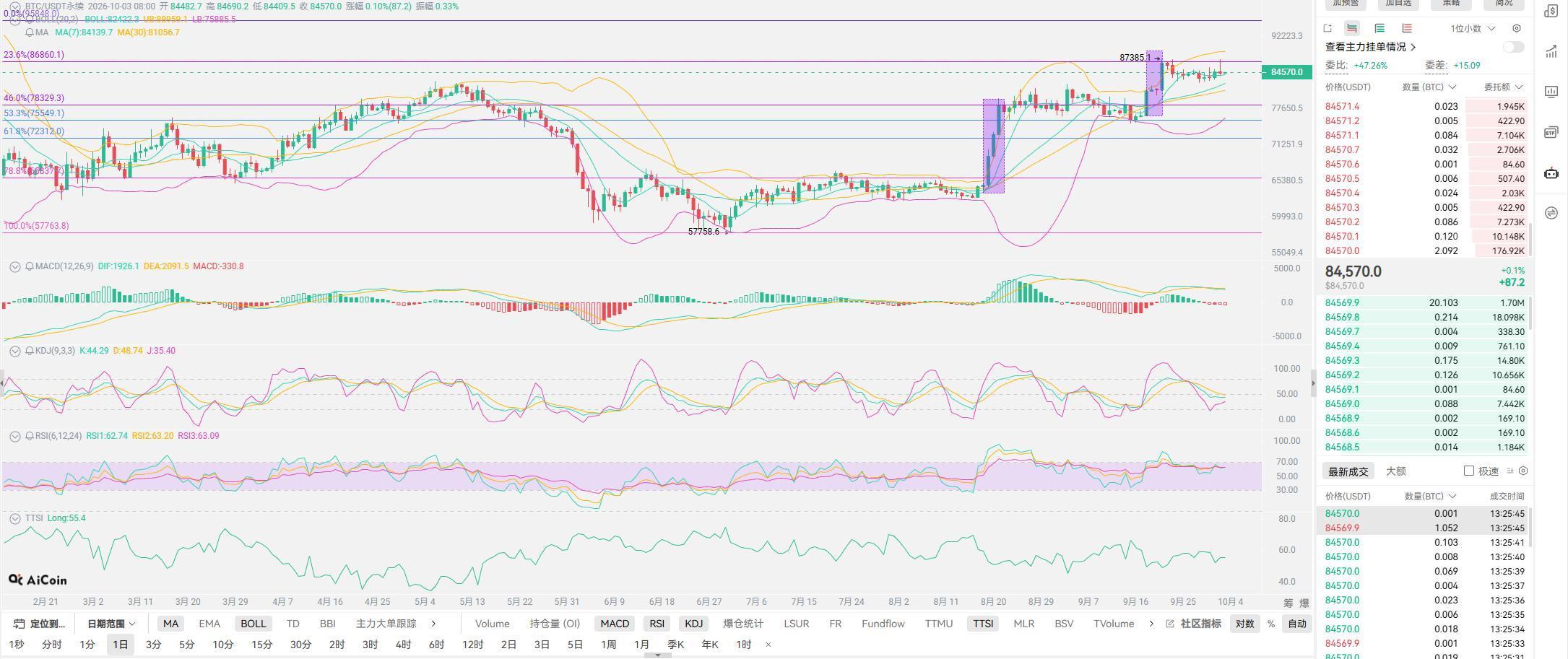Click the swap arrows sidebar icon

[1551, 213]
